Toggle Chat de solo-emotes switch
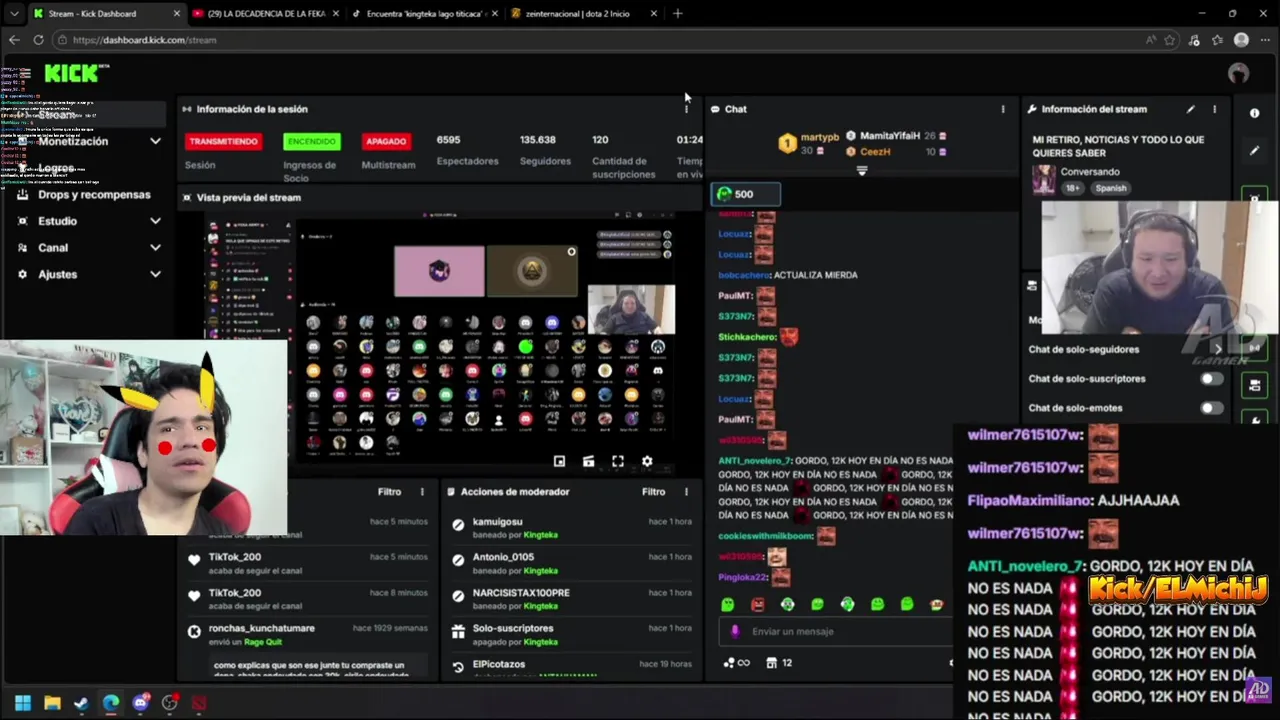This screenshot has width=1280, height=720. (x=1211, y=408)
